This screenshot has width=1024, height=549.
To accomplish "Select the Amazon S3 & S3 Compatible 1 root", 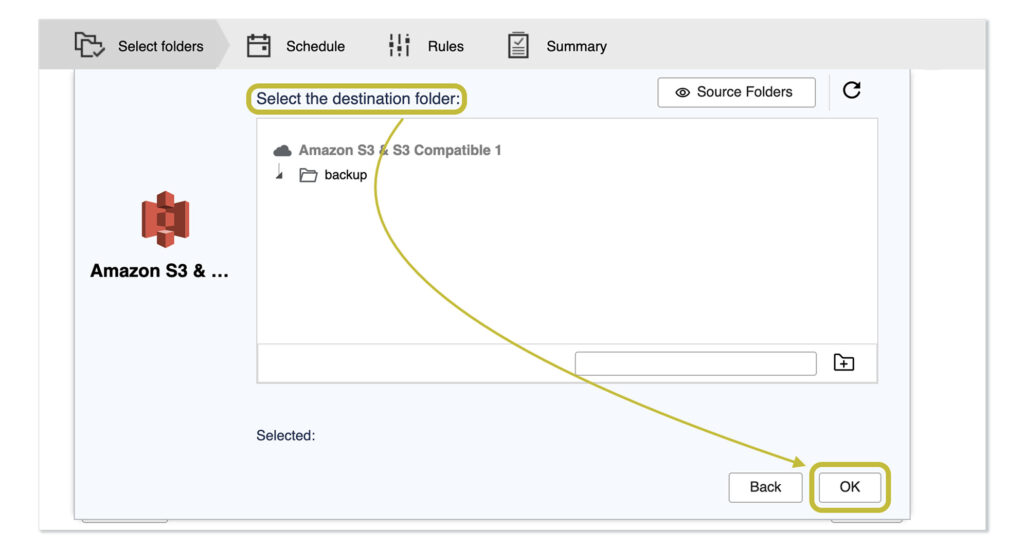I will [x=400, y=150].
